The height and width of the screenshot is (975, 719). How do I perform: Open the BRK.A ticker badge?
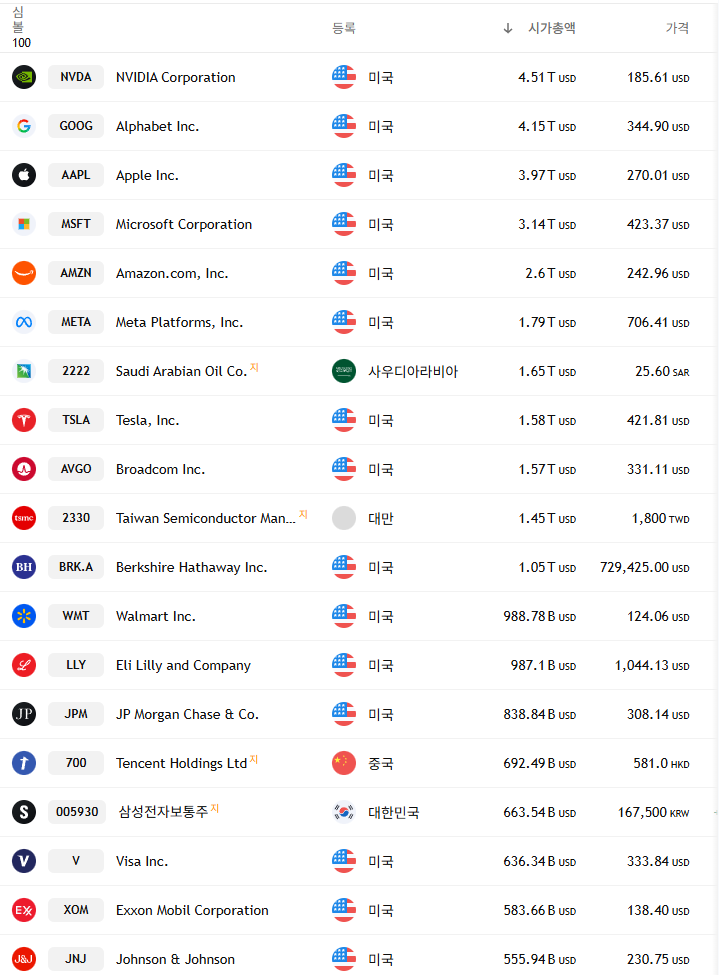pos(76,567)
